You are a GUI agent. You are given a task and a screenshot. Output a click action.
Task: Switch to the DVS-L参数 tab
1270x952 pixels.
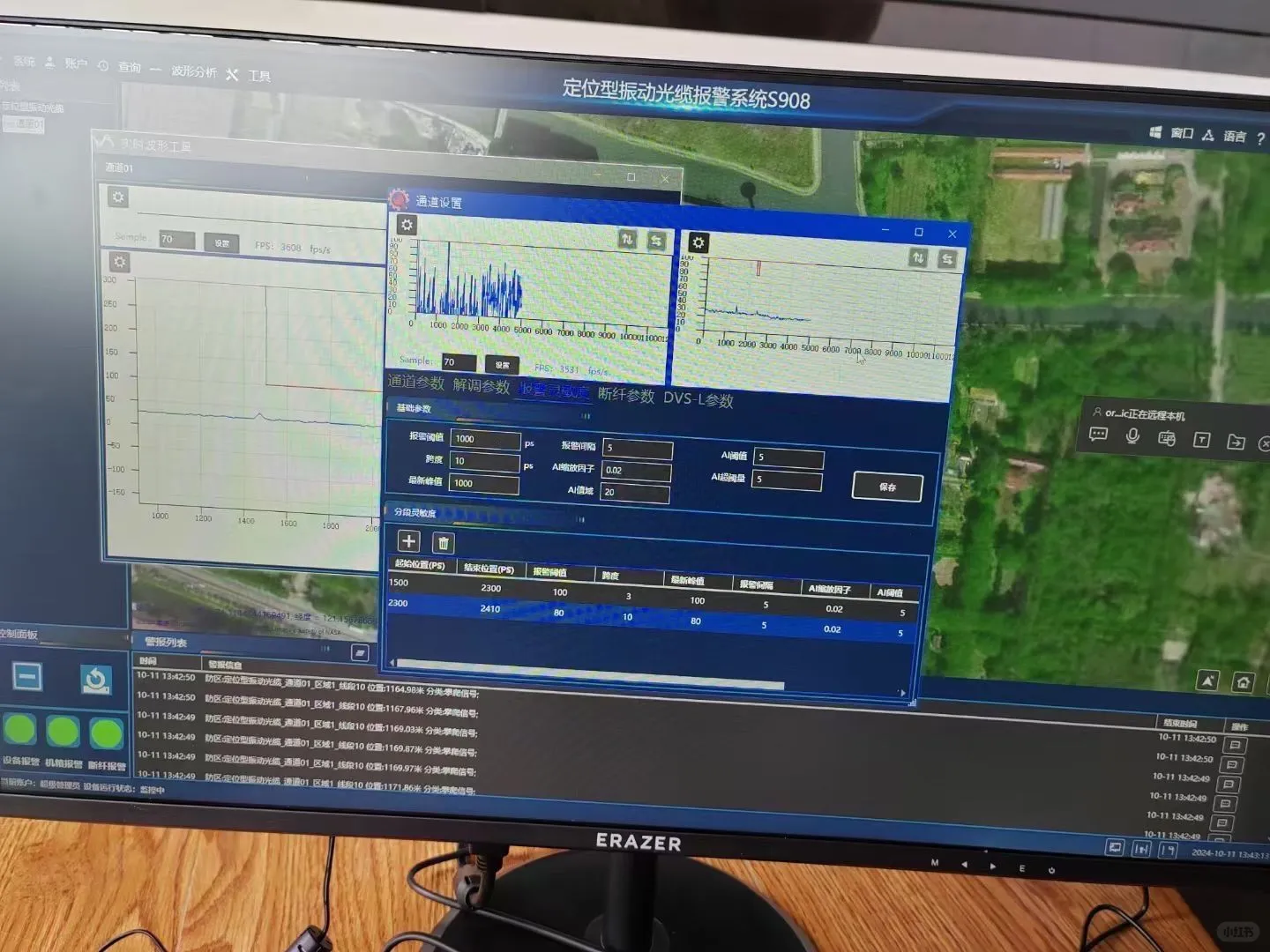(x=698, y=399)
